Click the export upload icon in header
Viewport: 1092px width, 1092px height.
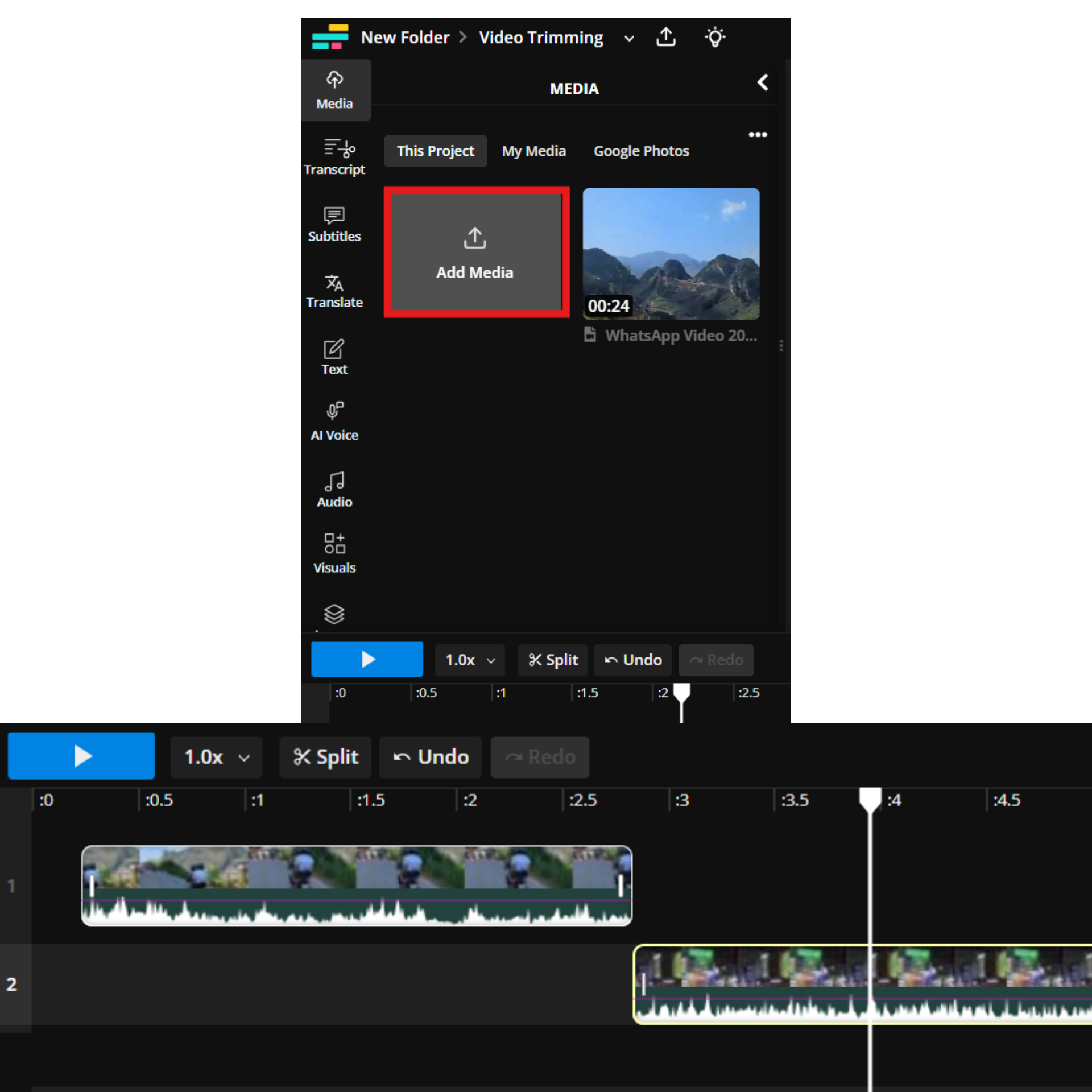(666, 38)
